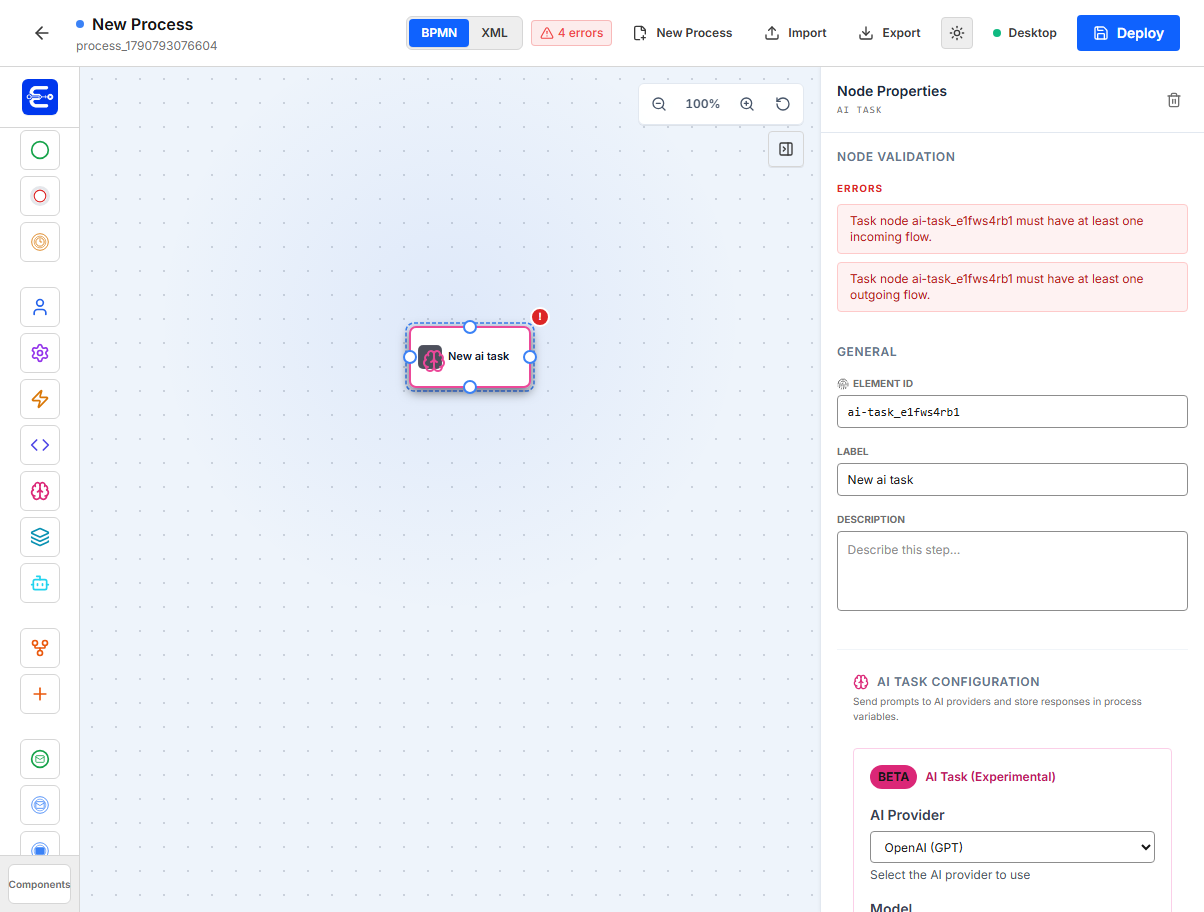Click process_1790793076604 ID text
The image size is (1204, 912).
pos(146,46)
